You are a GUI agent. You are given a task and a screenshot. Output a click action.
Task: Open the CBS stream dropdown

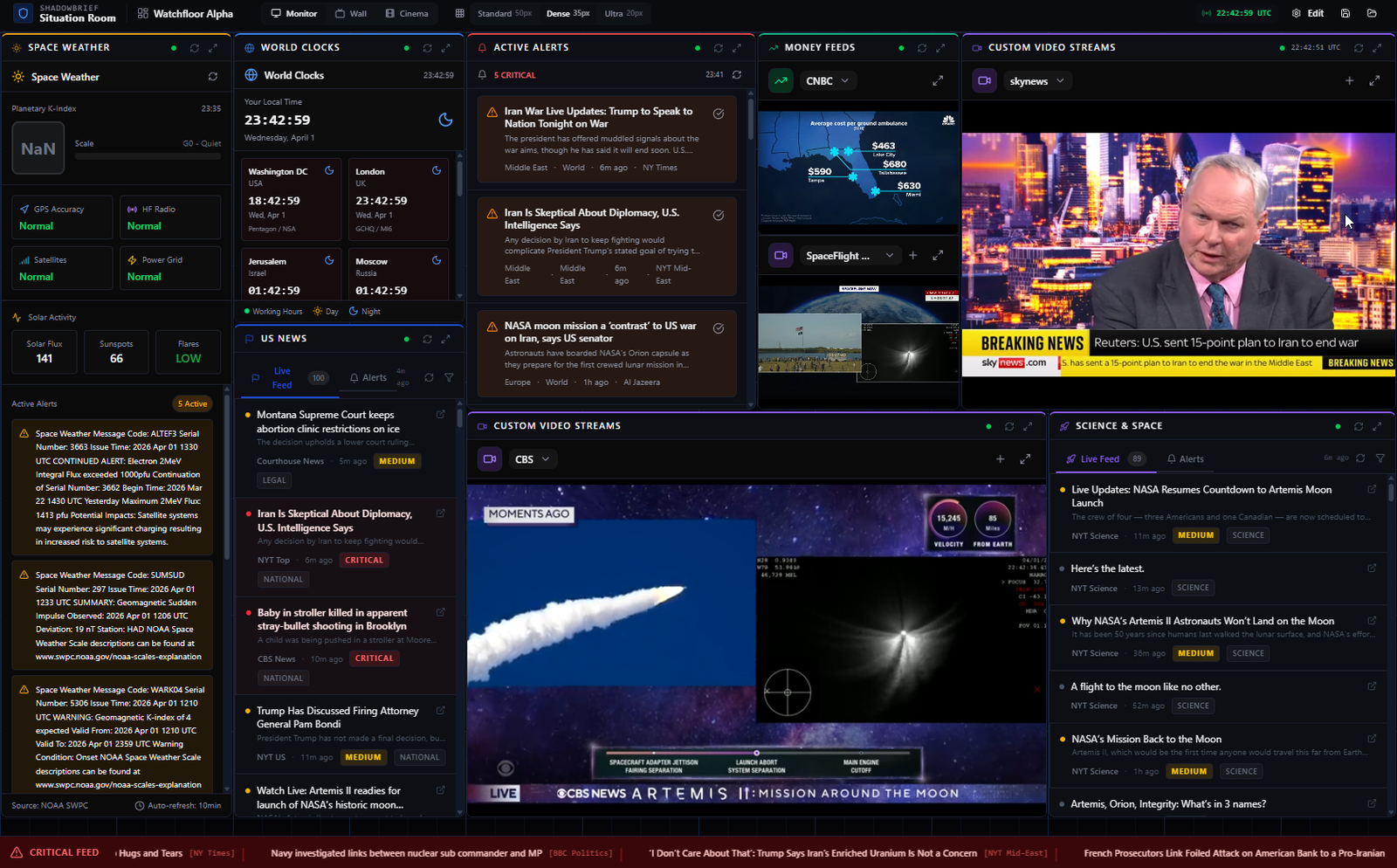532,459
